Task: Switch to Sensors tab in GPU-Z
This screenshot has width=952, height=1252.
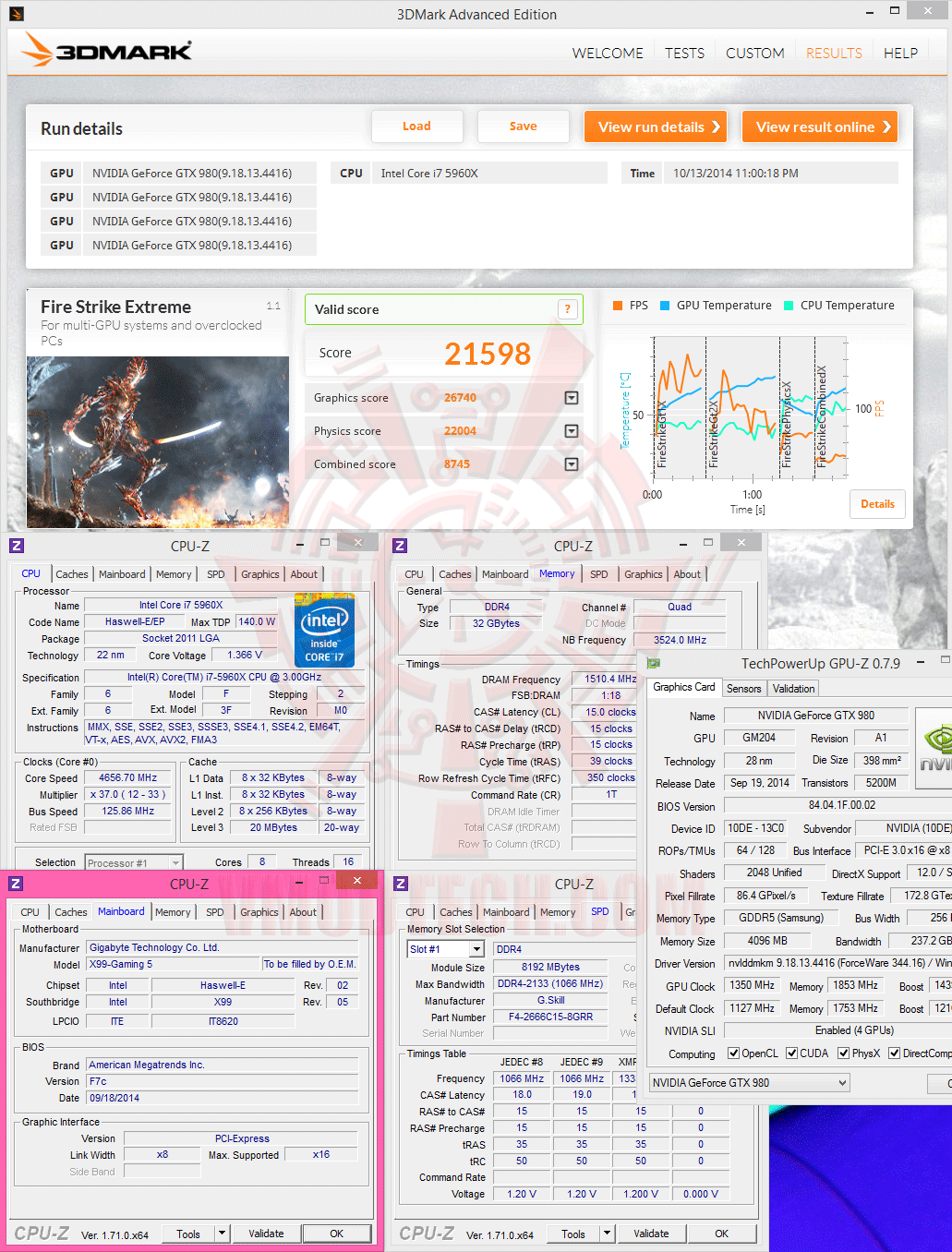Action: pos(744,689)
